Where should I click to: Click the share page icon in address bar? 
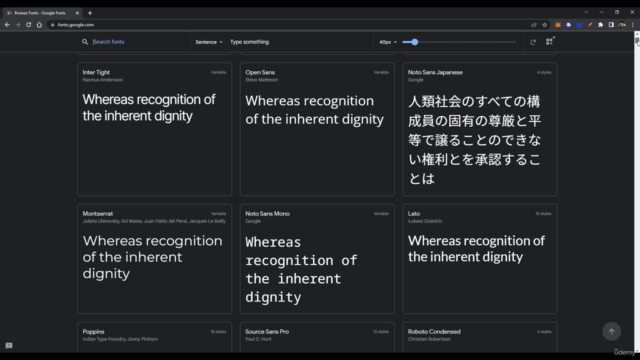pyautogui.click(x=534, y=25)
